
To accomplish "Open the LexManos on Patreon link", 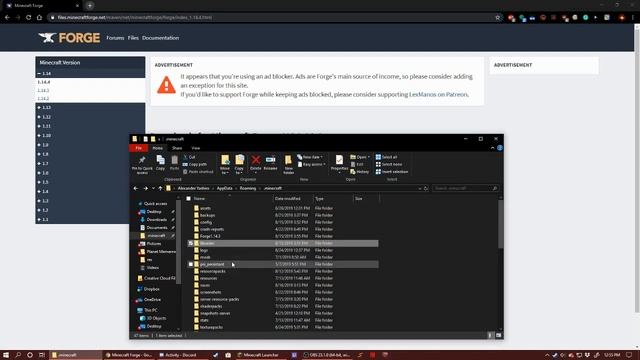I will point(438,95).
